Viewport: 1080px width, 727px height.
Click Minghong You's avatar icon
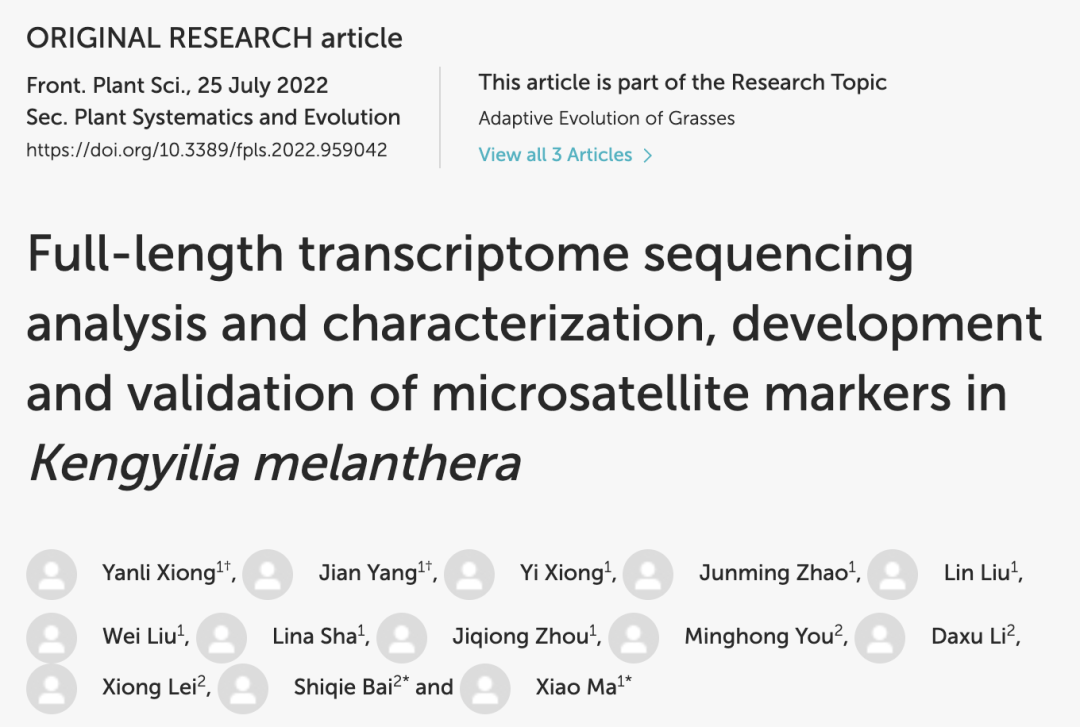click(x=634, y=638)
